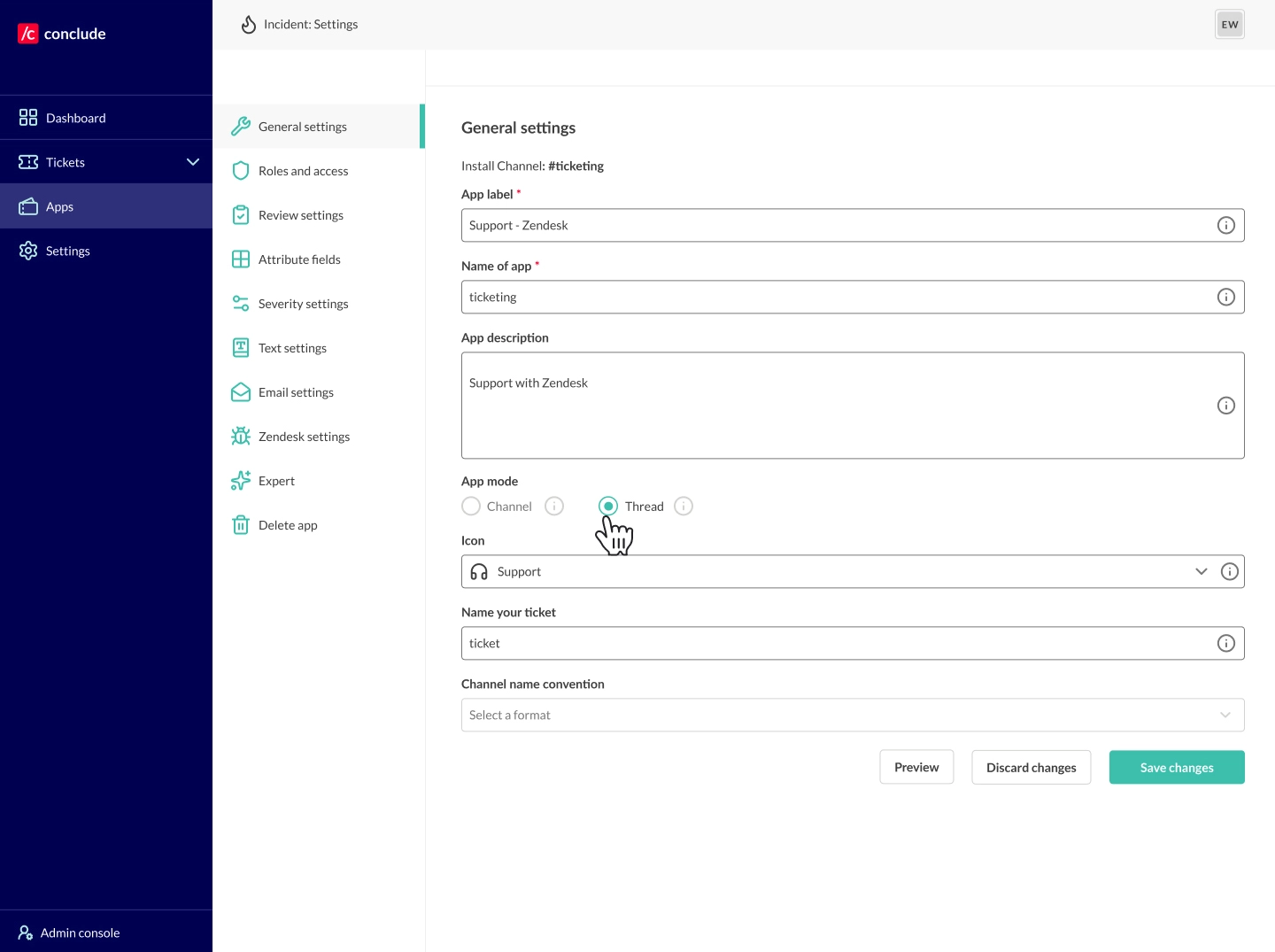
Task: Click the Expert sparkle icon
Action: 240,480
